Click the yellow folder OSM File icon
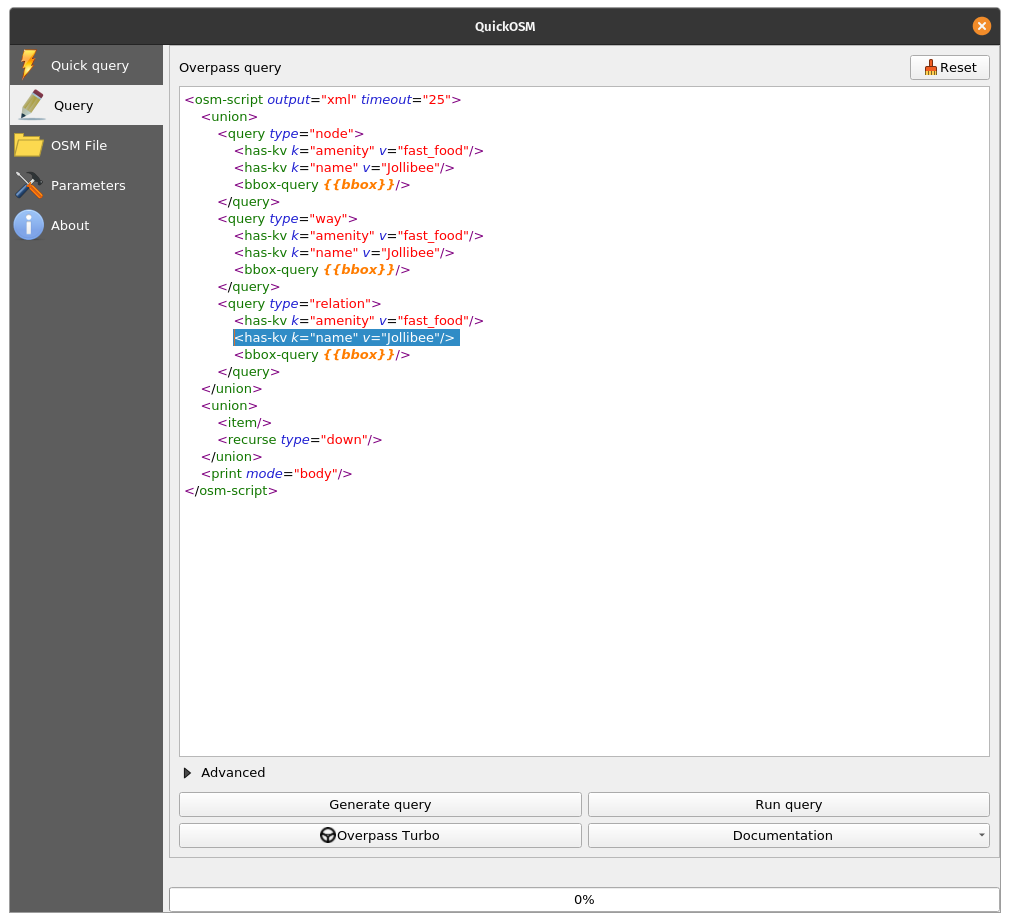 28,145
